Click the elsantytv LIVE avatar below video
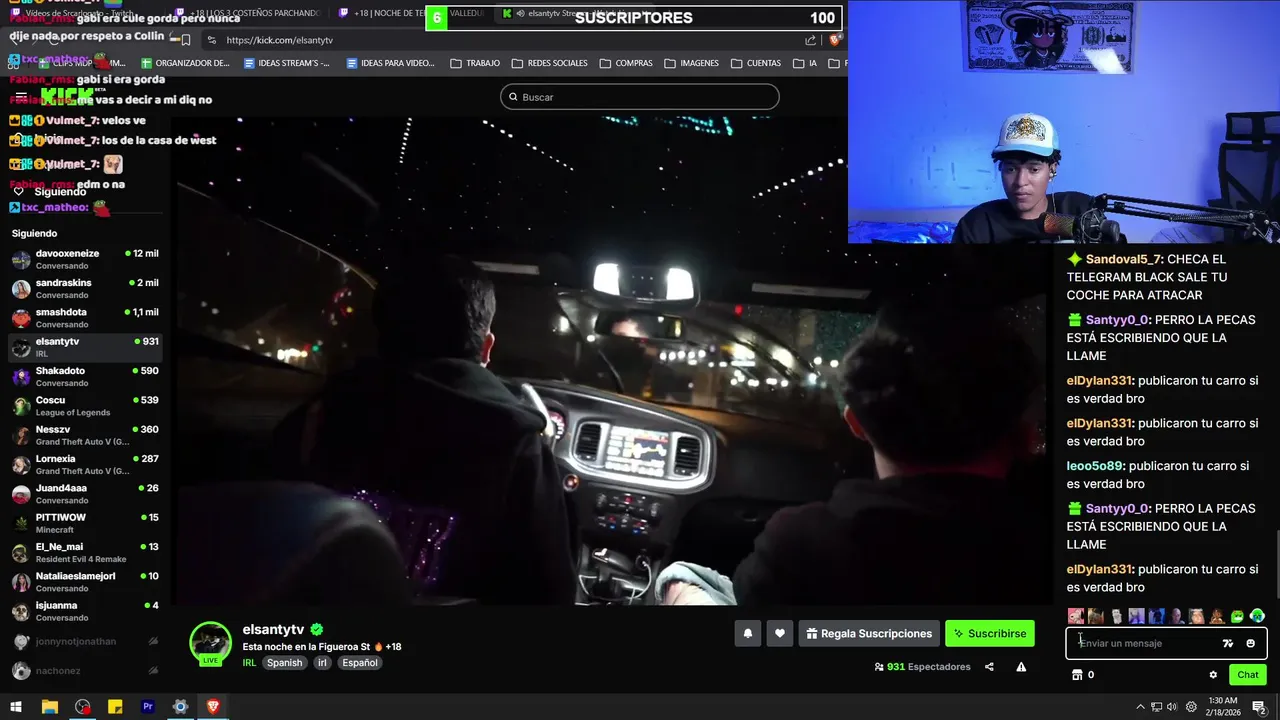This screenshot has height=720, width=1280. (x=210, y=643)
